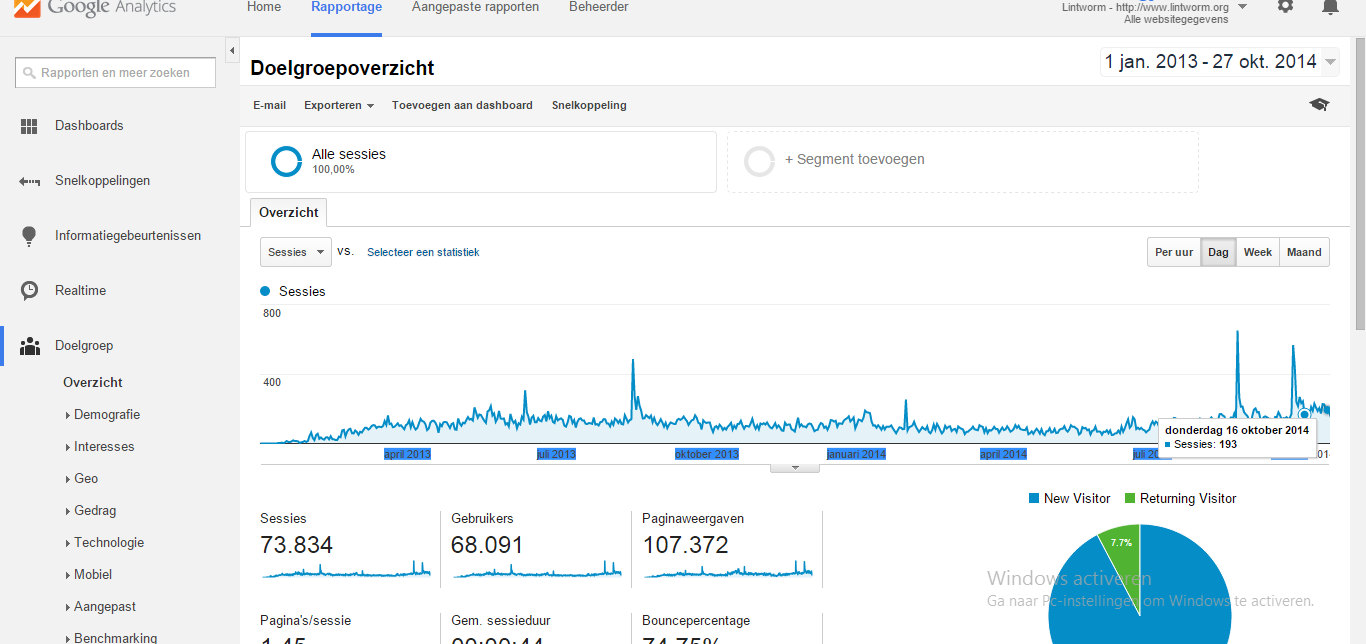
Task: Open the date range picker
Action: coord(1219,62)
